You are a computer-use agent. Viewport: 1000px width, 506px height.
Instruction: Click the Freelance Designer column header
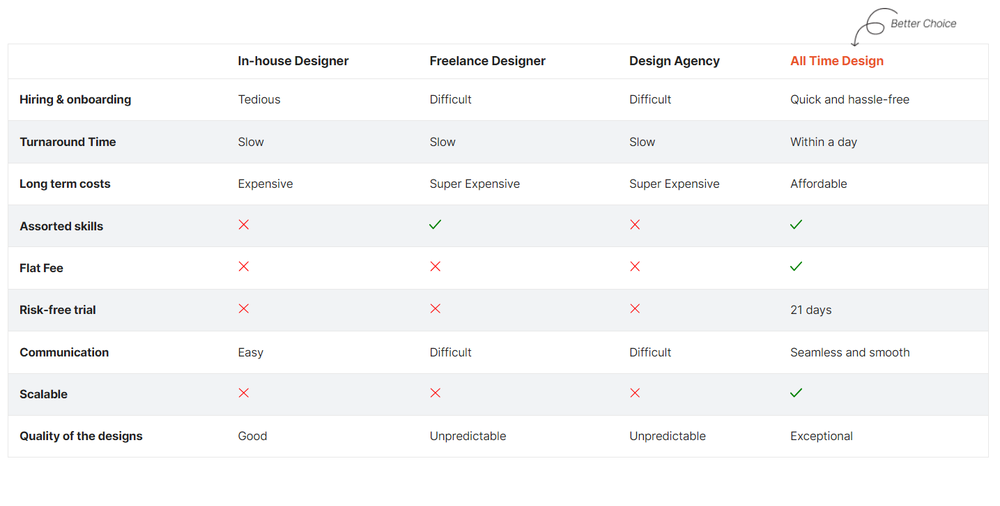pos(487,61)
